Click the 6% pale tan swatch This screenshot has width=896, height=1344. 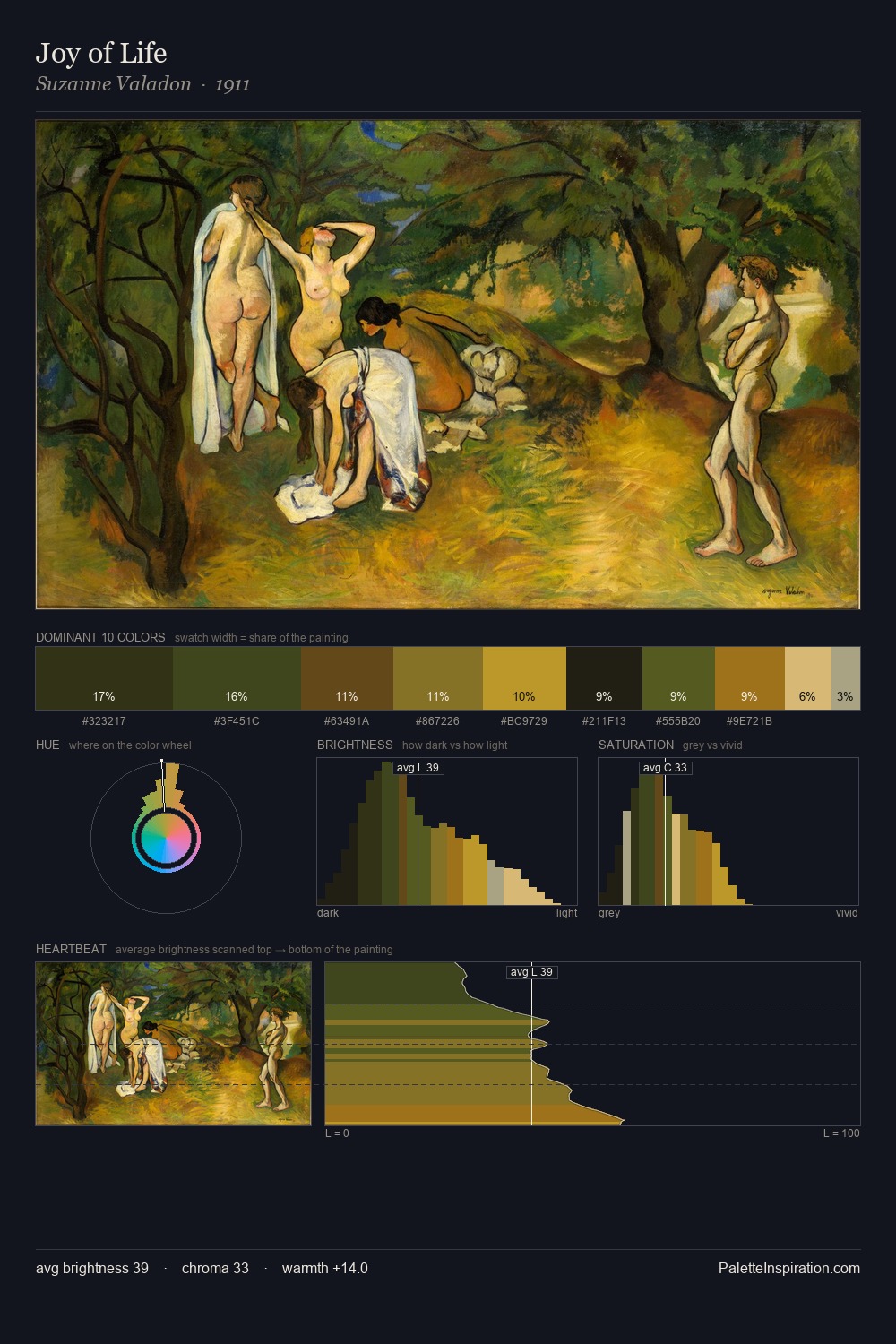click(808, 678)
